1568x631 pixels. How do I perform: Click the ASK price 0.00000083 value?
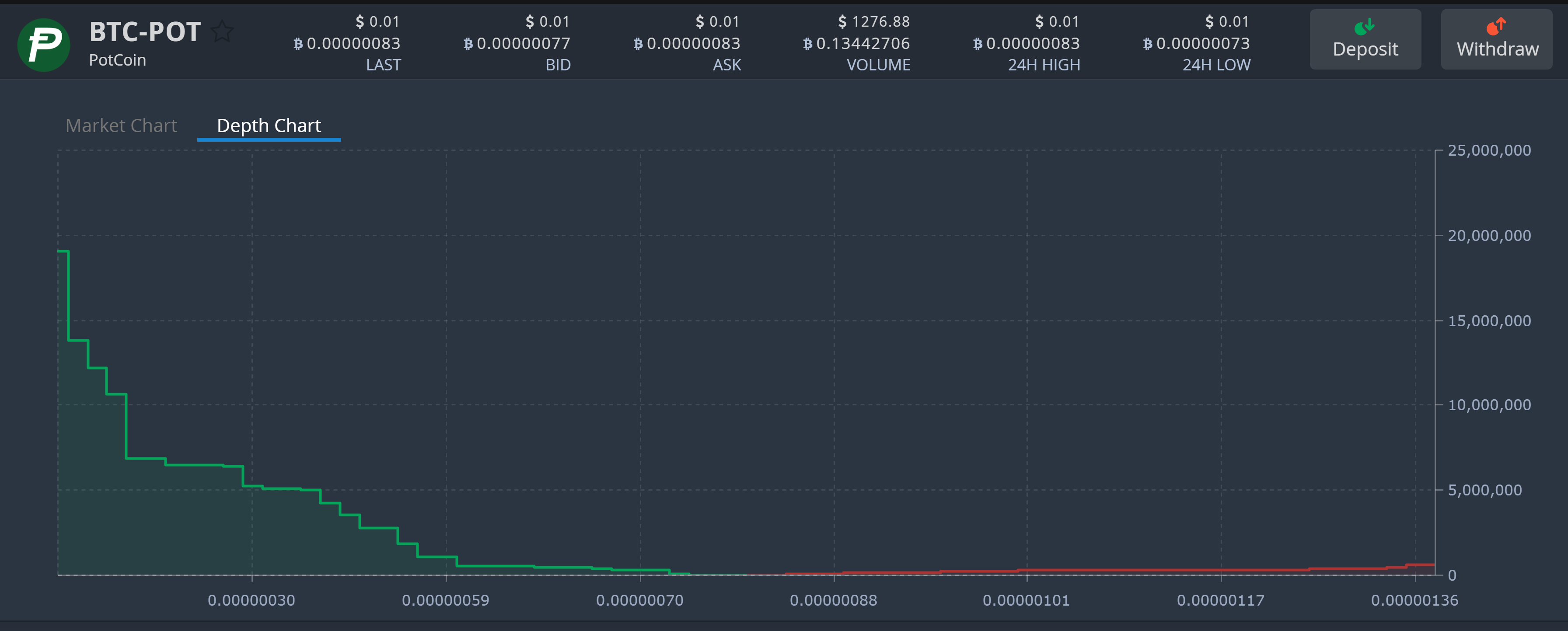point(686,43)
